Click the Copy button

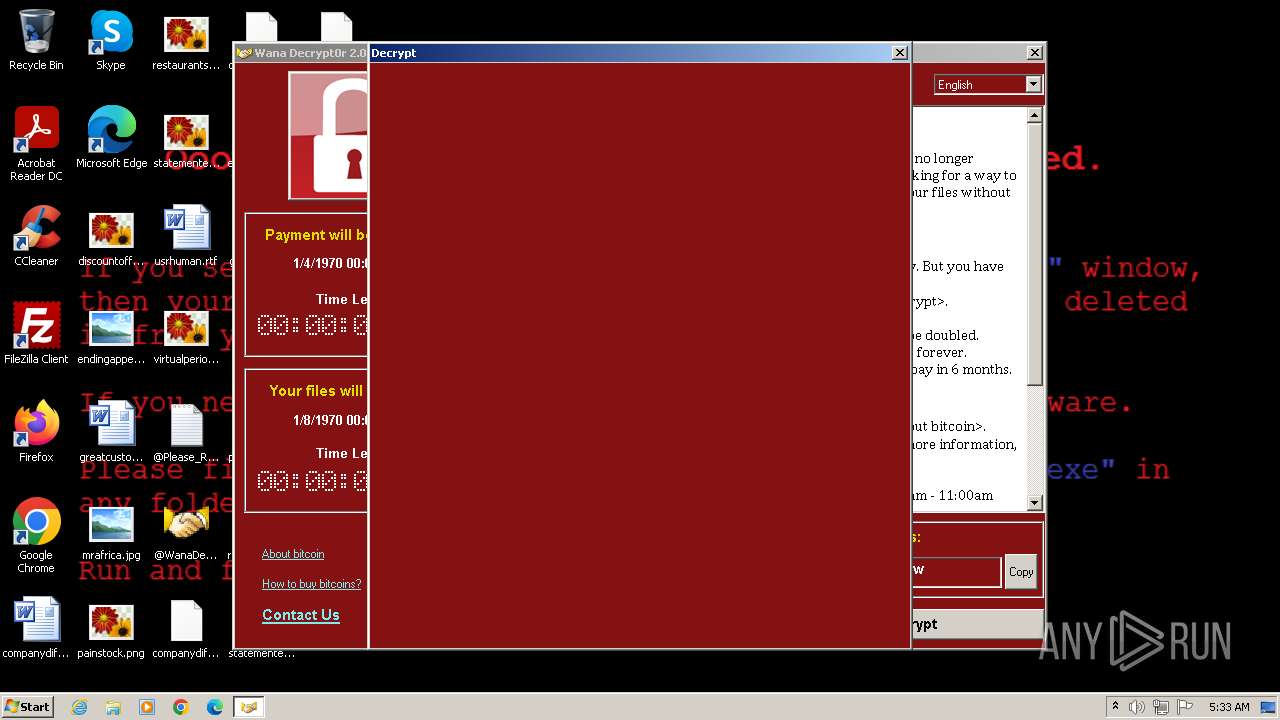(1021, 572)
